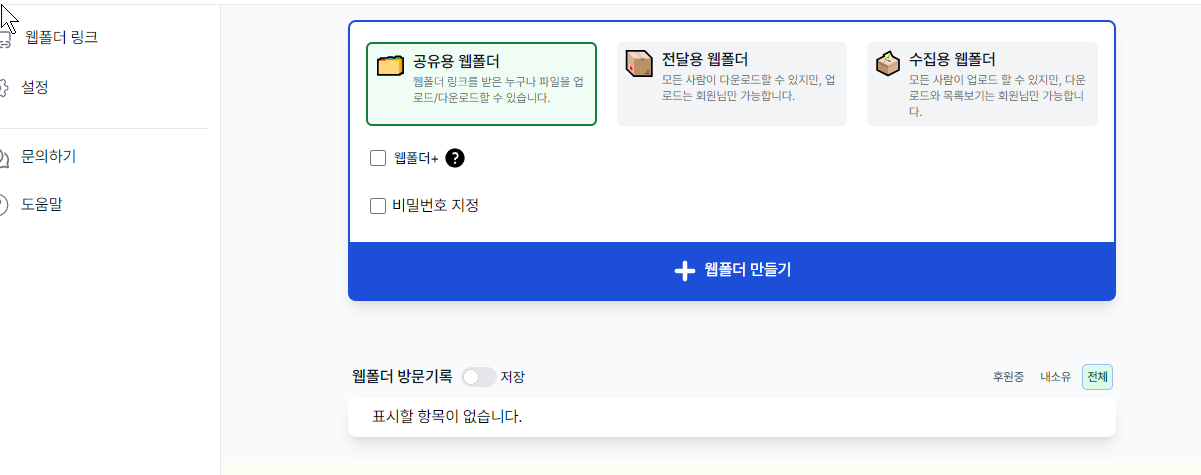
Task: Click the 수집용 웹폴더 description text
Action: coord(997,95)
